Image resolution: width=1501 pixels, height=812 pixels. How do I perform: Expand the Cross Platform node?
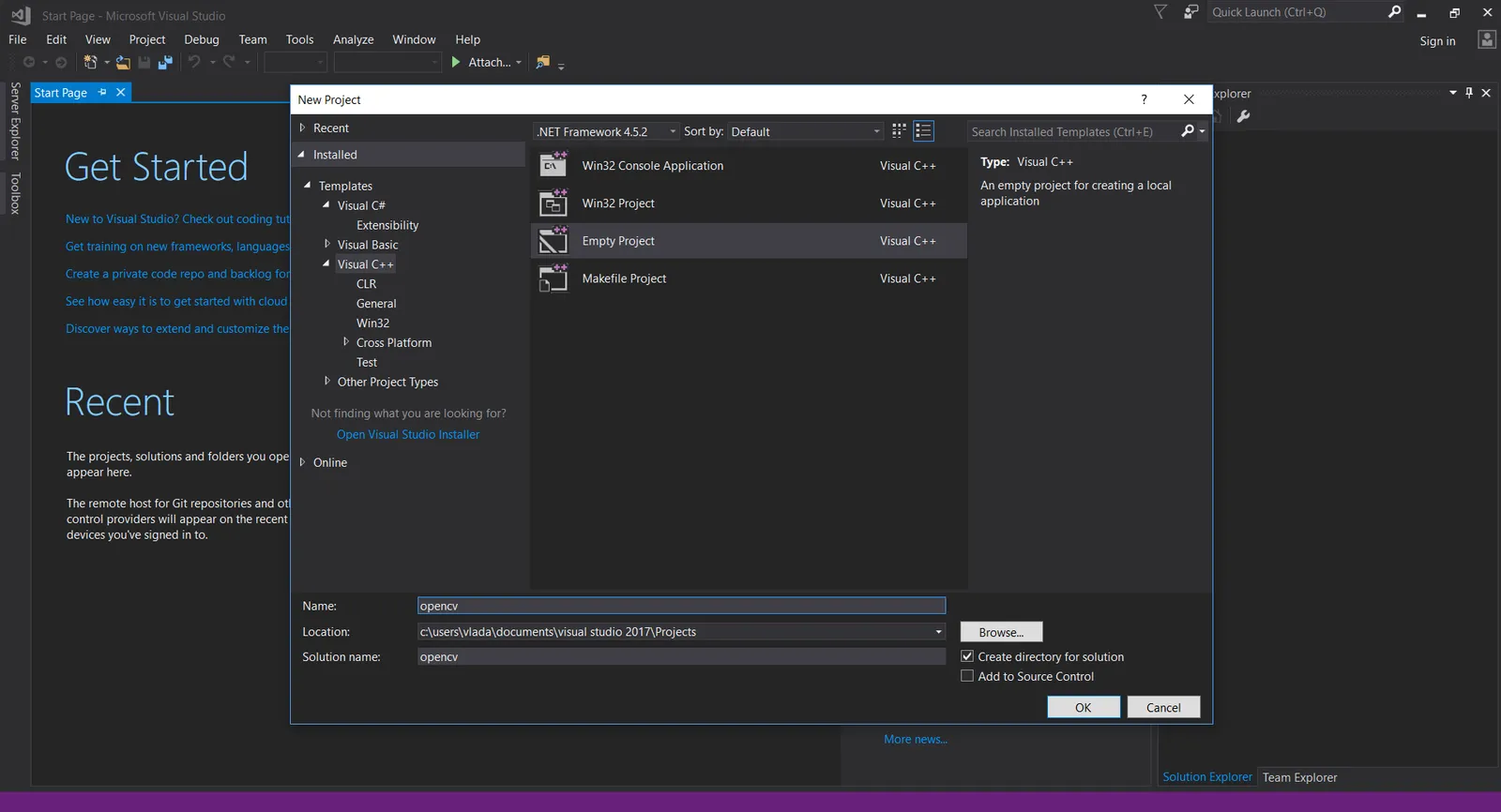[345, 342]
